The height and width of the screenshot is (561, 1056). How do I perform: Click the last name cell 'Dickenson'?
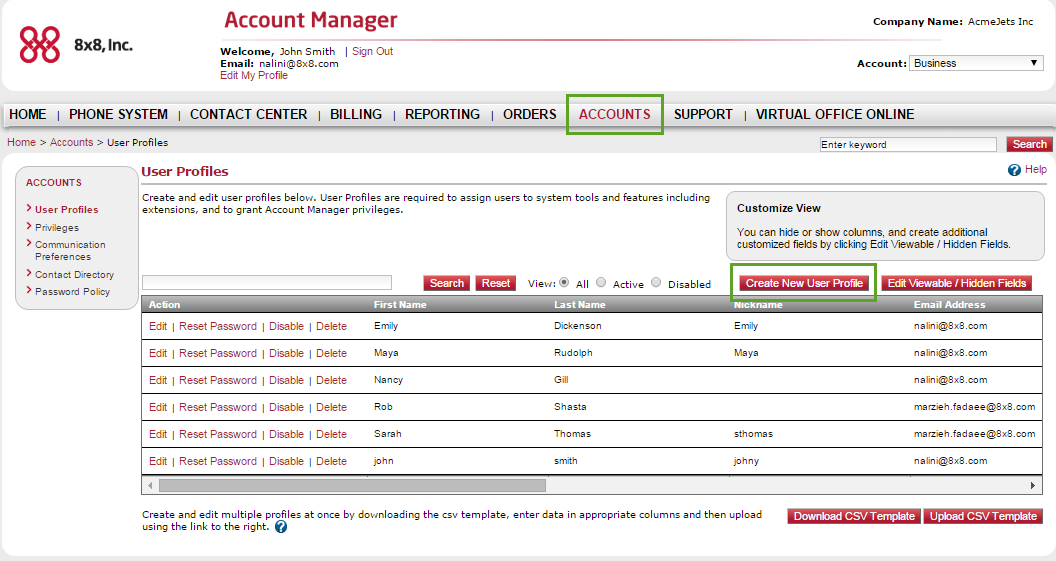pos(577,325)
